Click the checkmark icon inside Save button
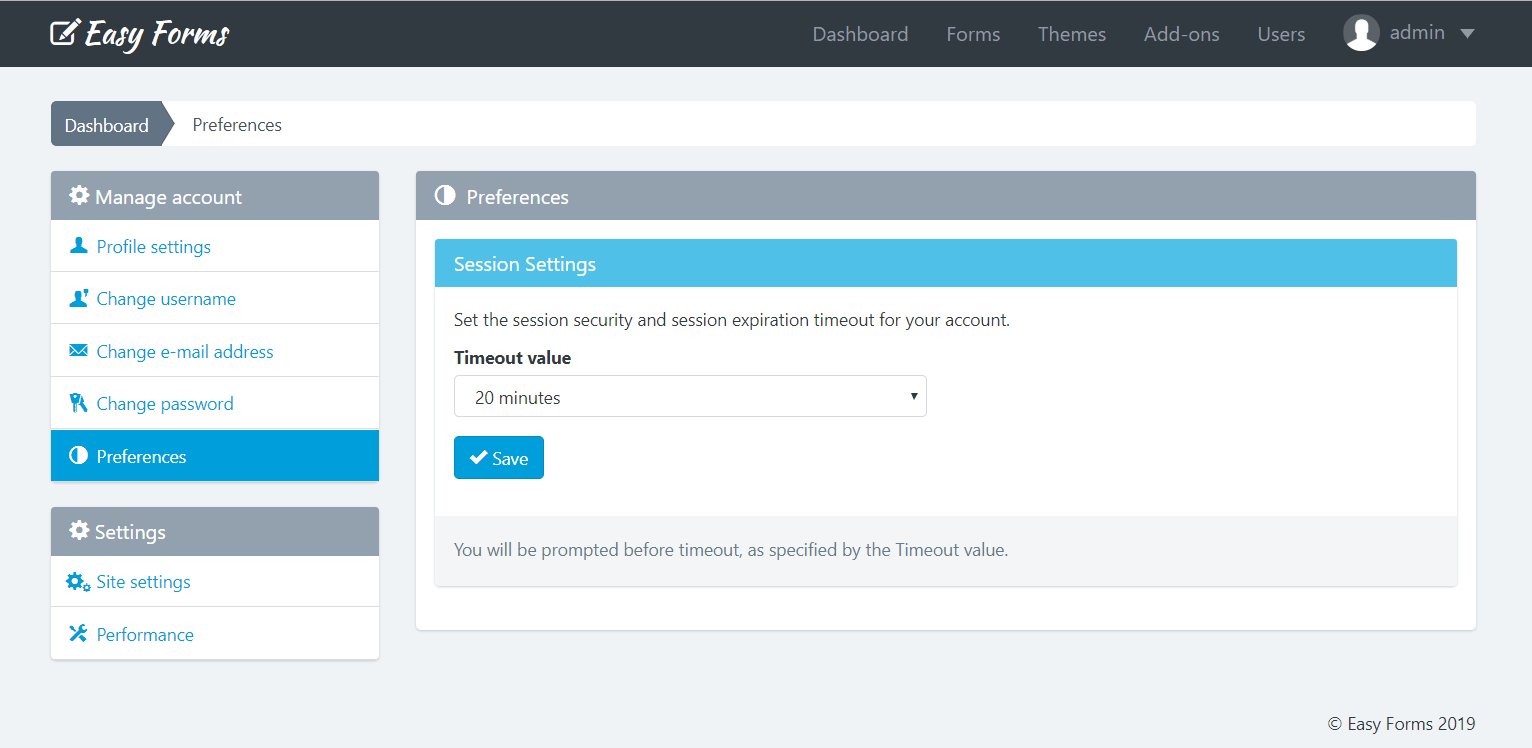1532x748 pixels. click(x=478, y=457)
